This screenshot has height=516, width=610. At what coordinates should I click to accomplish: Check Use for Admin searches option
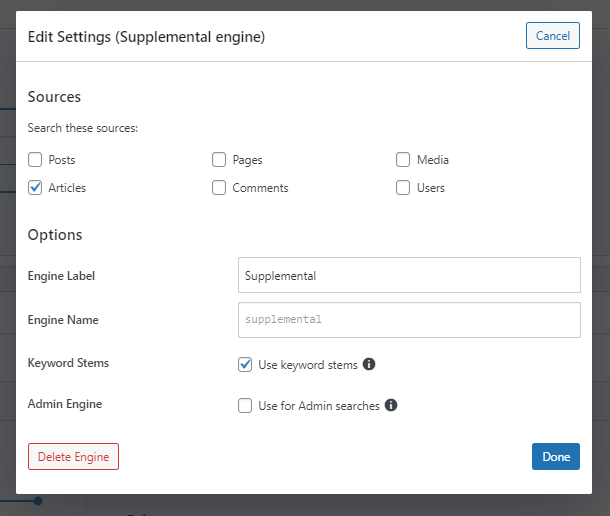click(x=245, y=405)
